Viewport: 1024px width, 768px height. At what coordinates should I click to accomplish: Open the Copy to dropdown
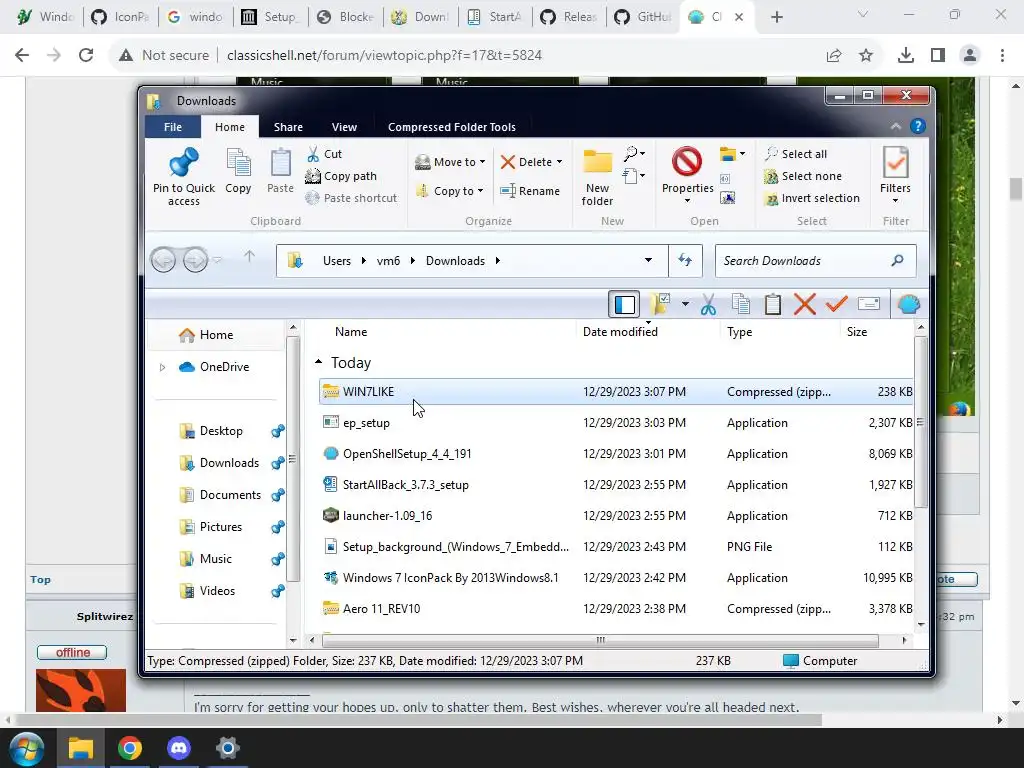(x=450, y=191)
